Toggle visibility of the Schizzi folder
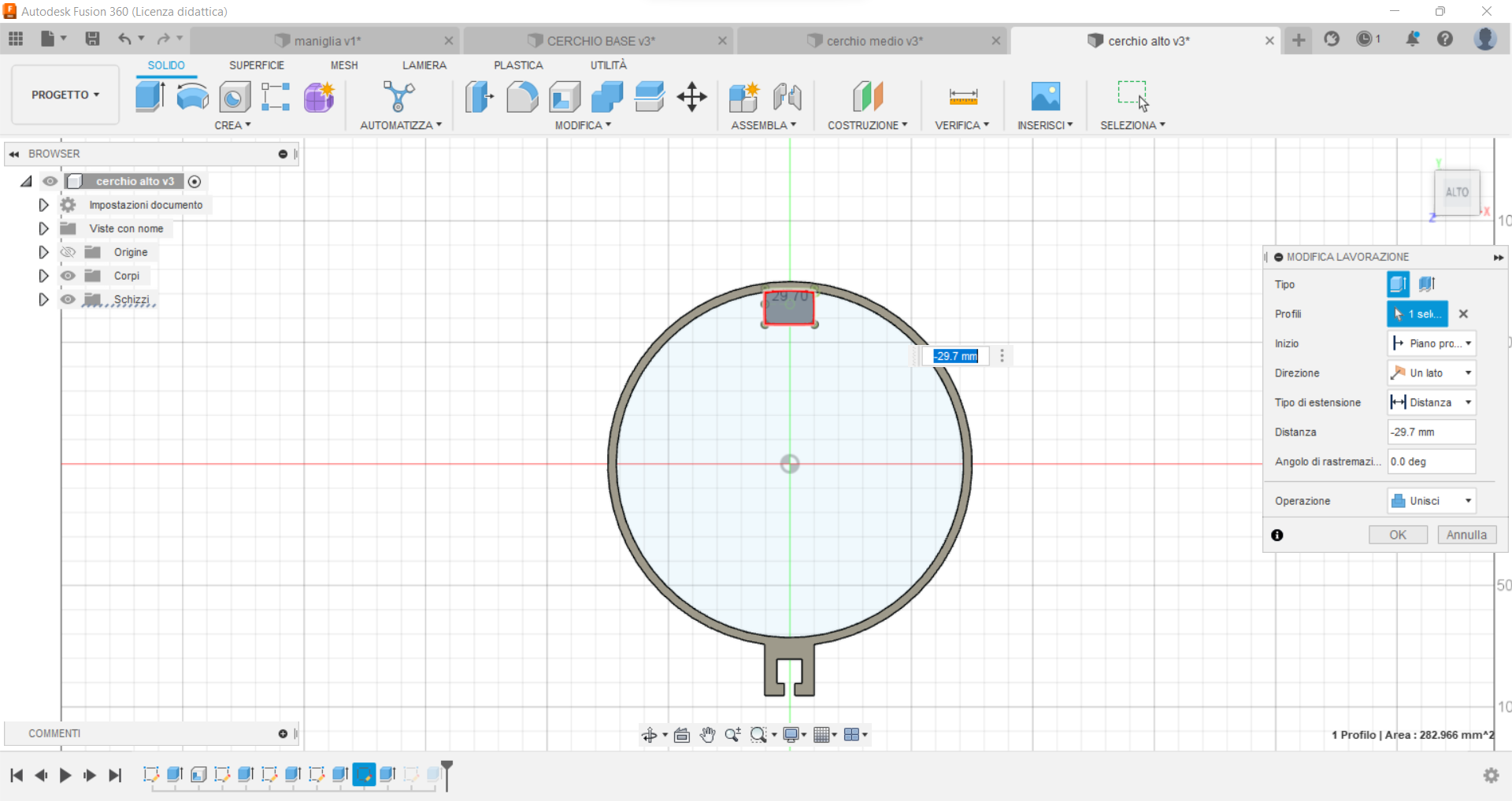This screenshot has width=1512, height=801. click(69, 299)
